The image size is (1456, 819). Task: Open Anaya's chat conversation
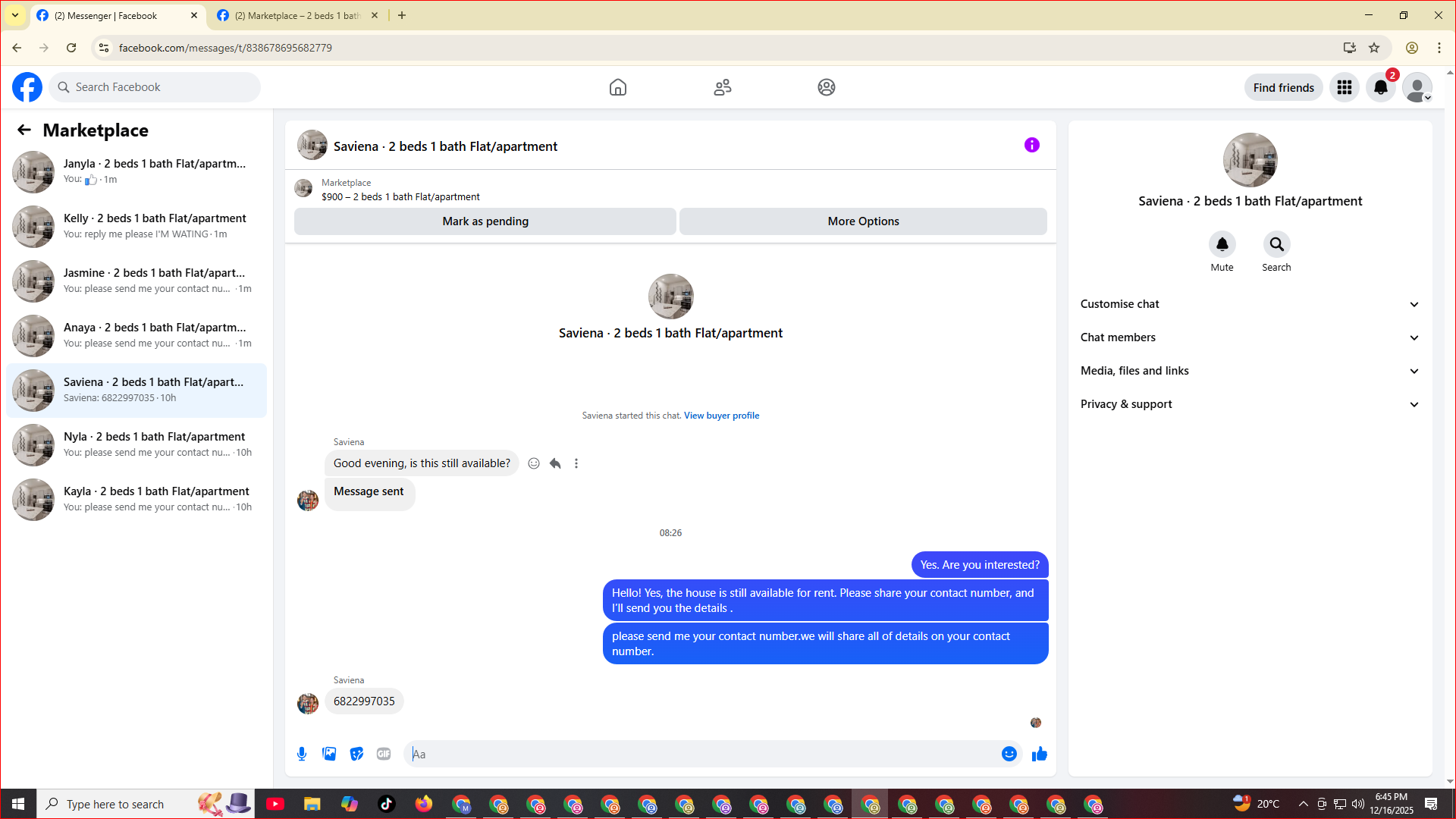136,336
